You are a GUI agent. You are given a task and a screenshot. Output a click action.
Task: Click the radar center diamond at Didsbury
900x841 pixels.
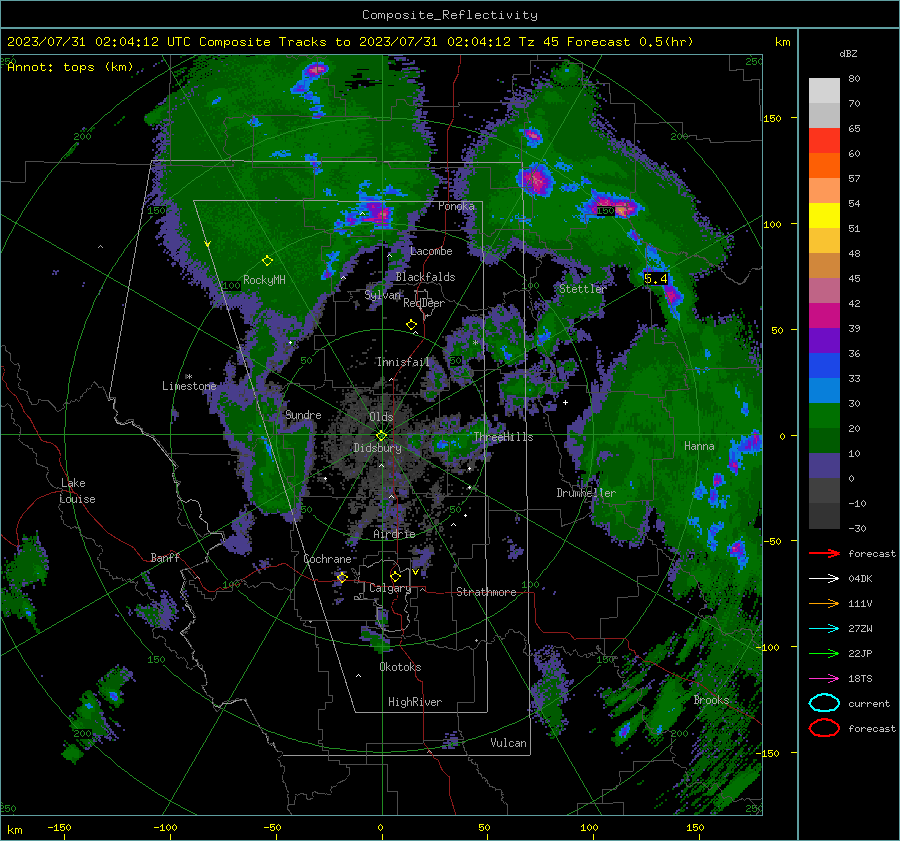[x=381, y=435]
